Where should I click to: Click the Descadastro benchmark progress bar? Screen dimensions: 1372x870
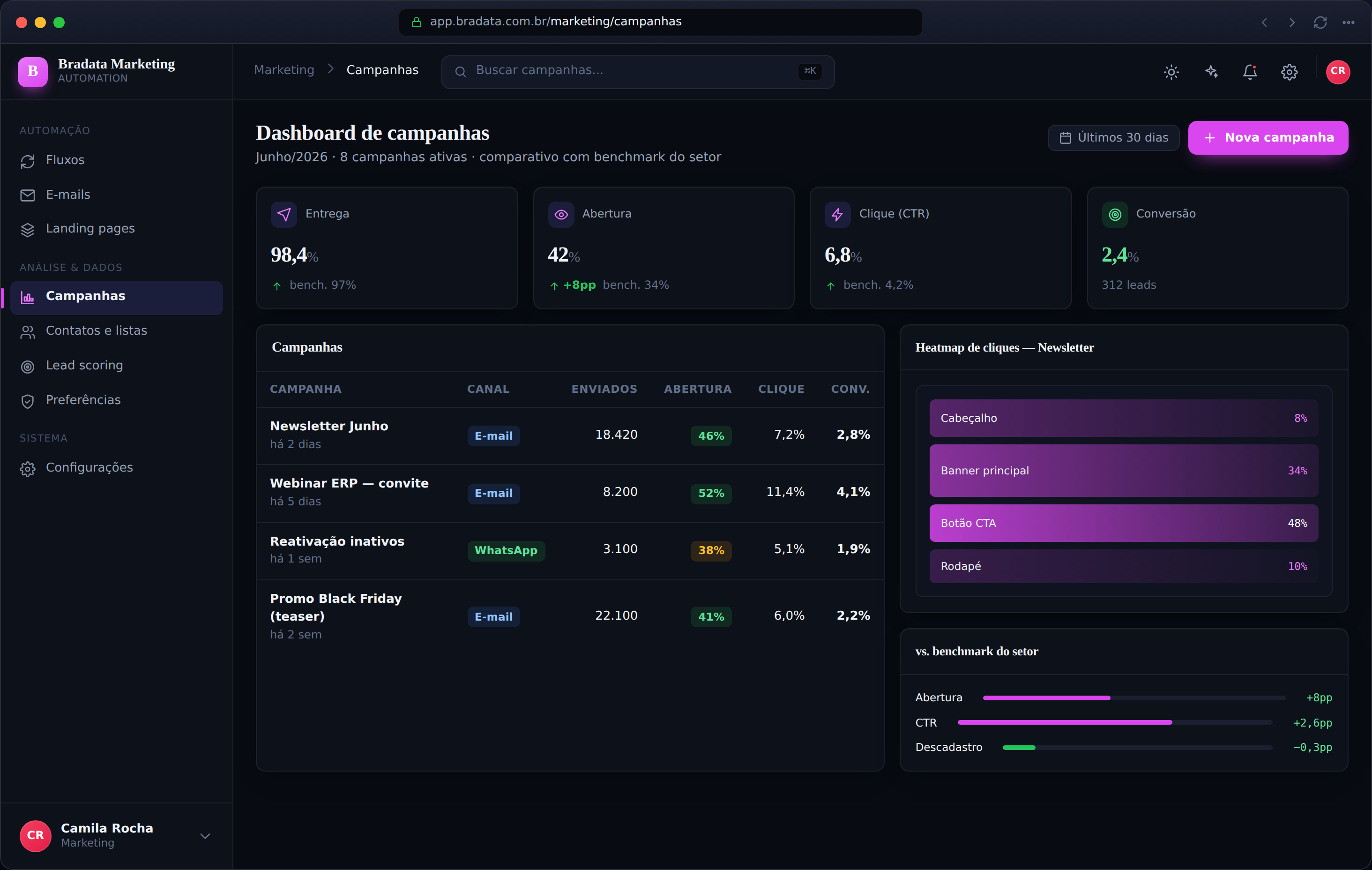click(x=1137, y=748)
